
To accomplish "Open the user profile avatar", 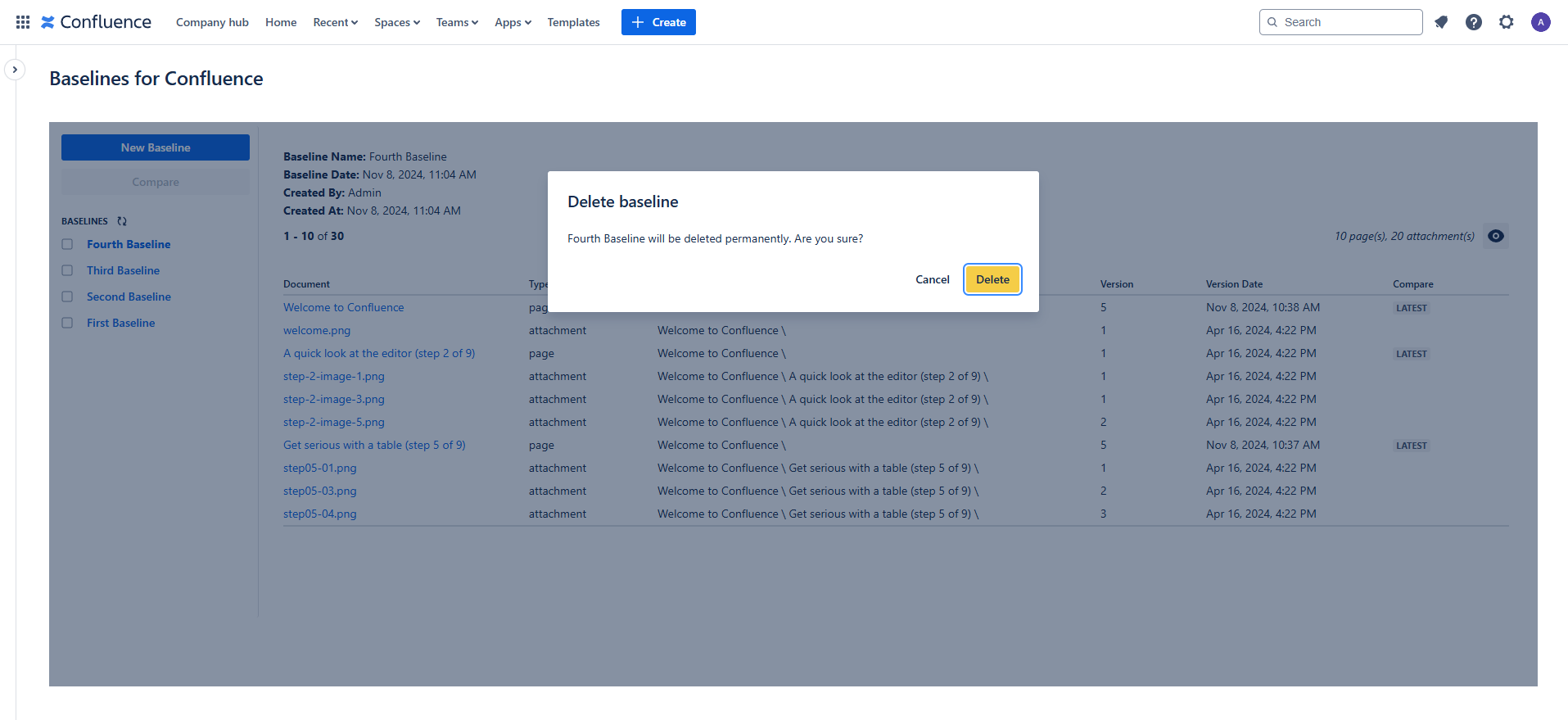I will (x=1540, y=22).
